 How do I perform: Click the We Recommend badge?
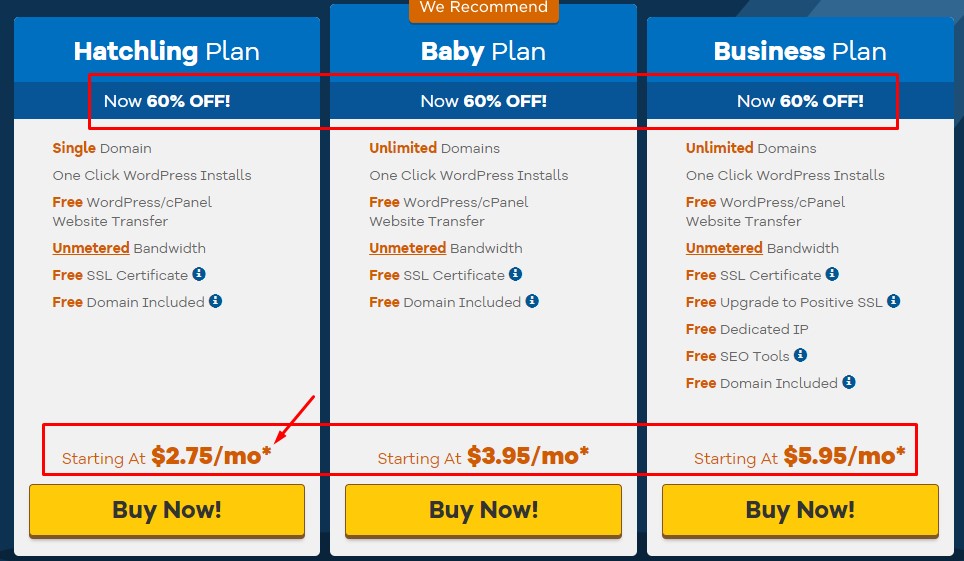(x=484, y=9)
